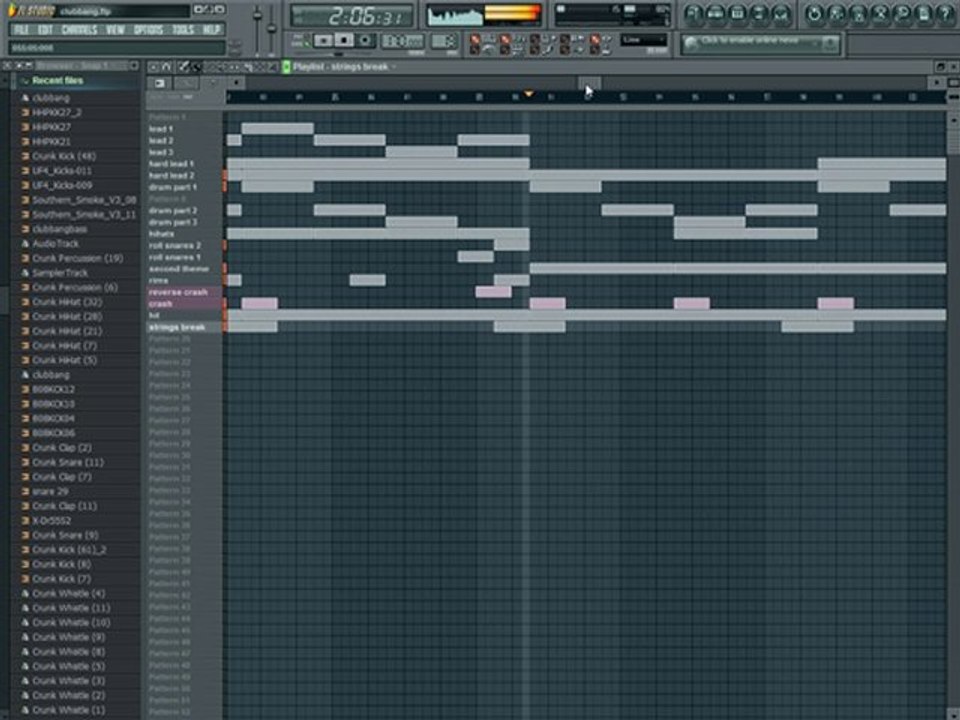Click the playlist magnet snap icon
The height and width of the screenshot is (720, 960).
167,67
